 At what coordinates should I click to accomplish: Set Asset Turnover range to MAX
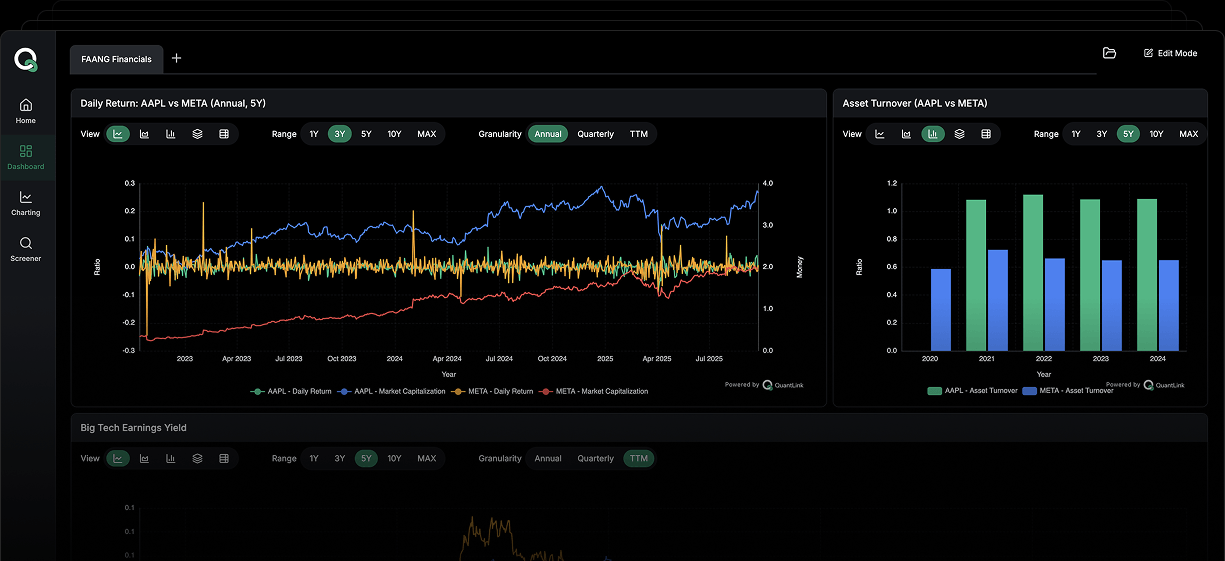[1188, 134]
